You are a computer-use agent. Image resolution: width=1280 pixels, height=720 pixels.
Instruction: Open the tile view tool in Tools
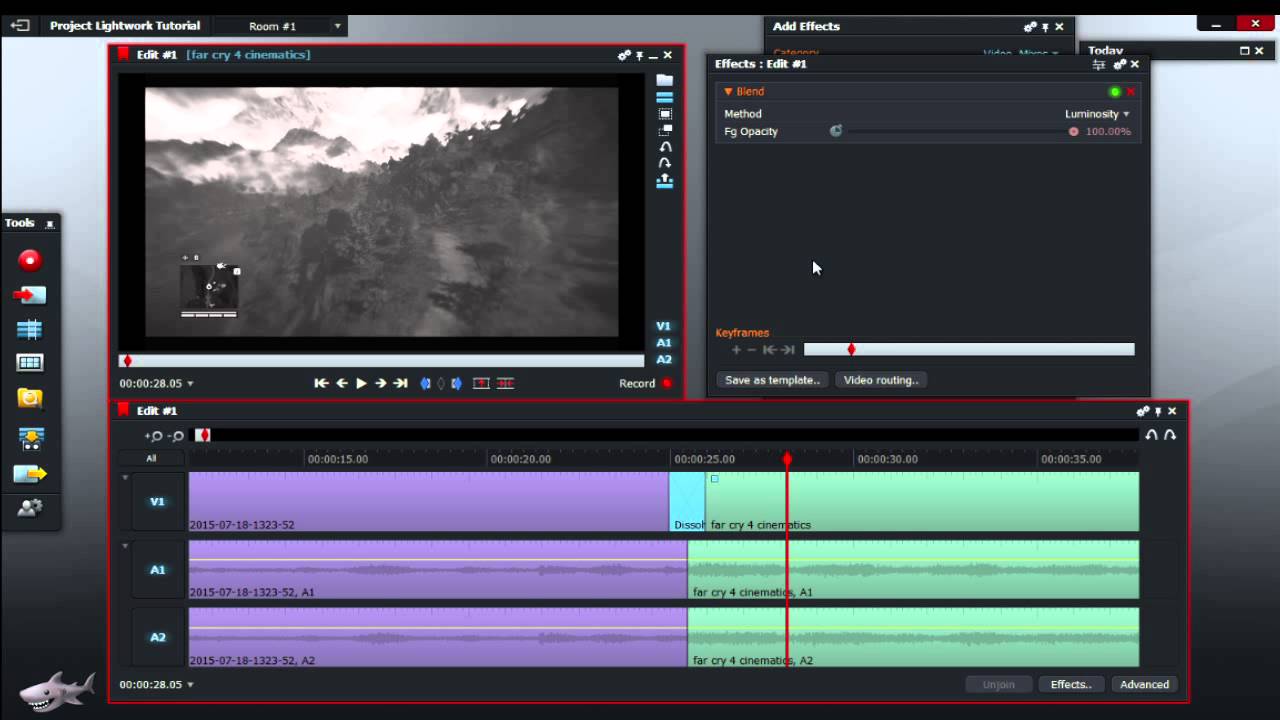(30, 363)
